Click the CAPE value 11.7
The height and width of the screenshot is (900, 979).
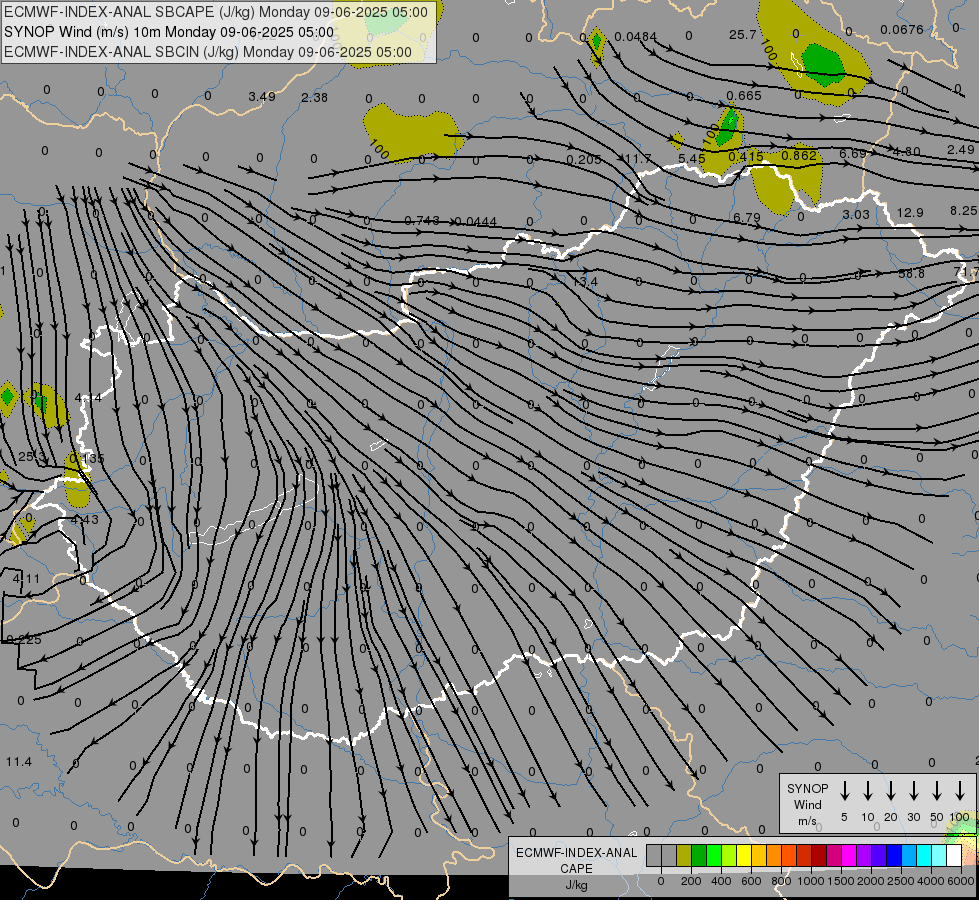click(x=638, y=159)
